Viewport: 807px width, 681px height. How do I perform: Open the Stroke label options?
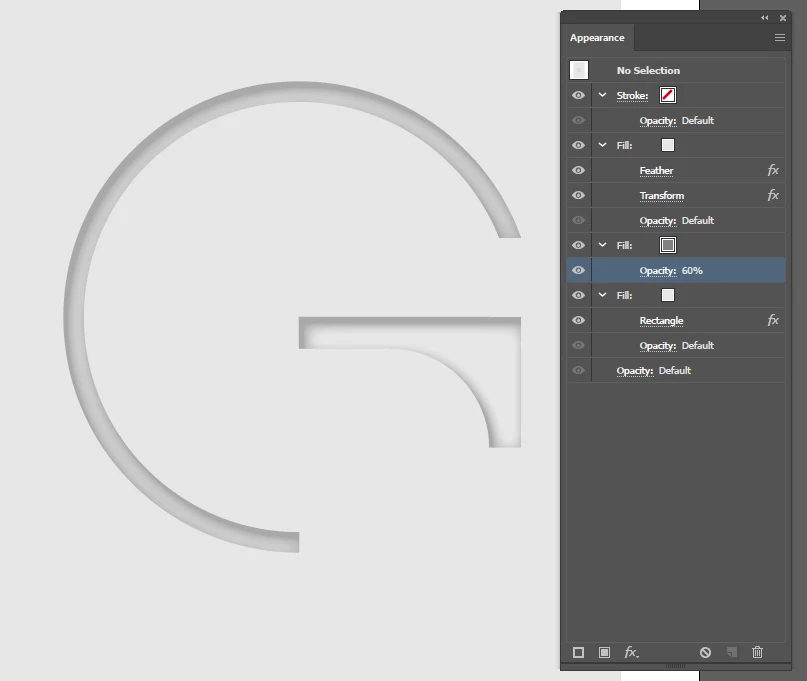point(632,96)
